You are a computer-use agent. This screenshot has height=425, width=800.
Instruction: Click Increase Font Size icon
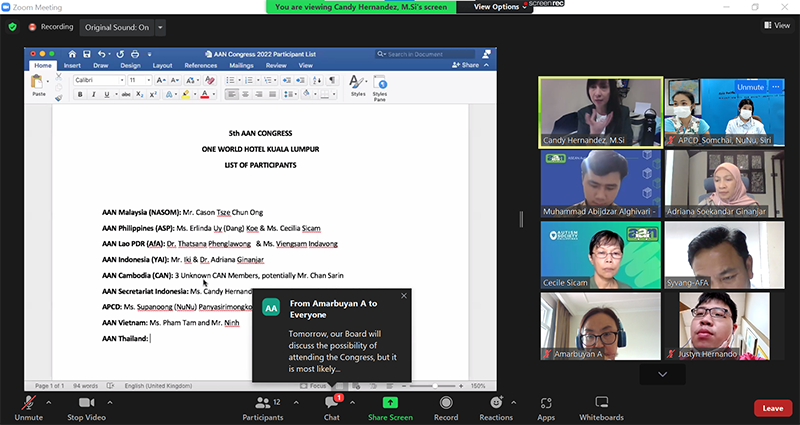160,80
